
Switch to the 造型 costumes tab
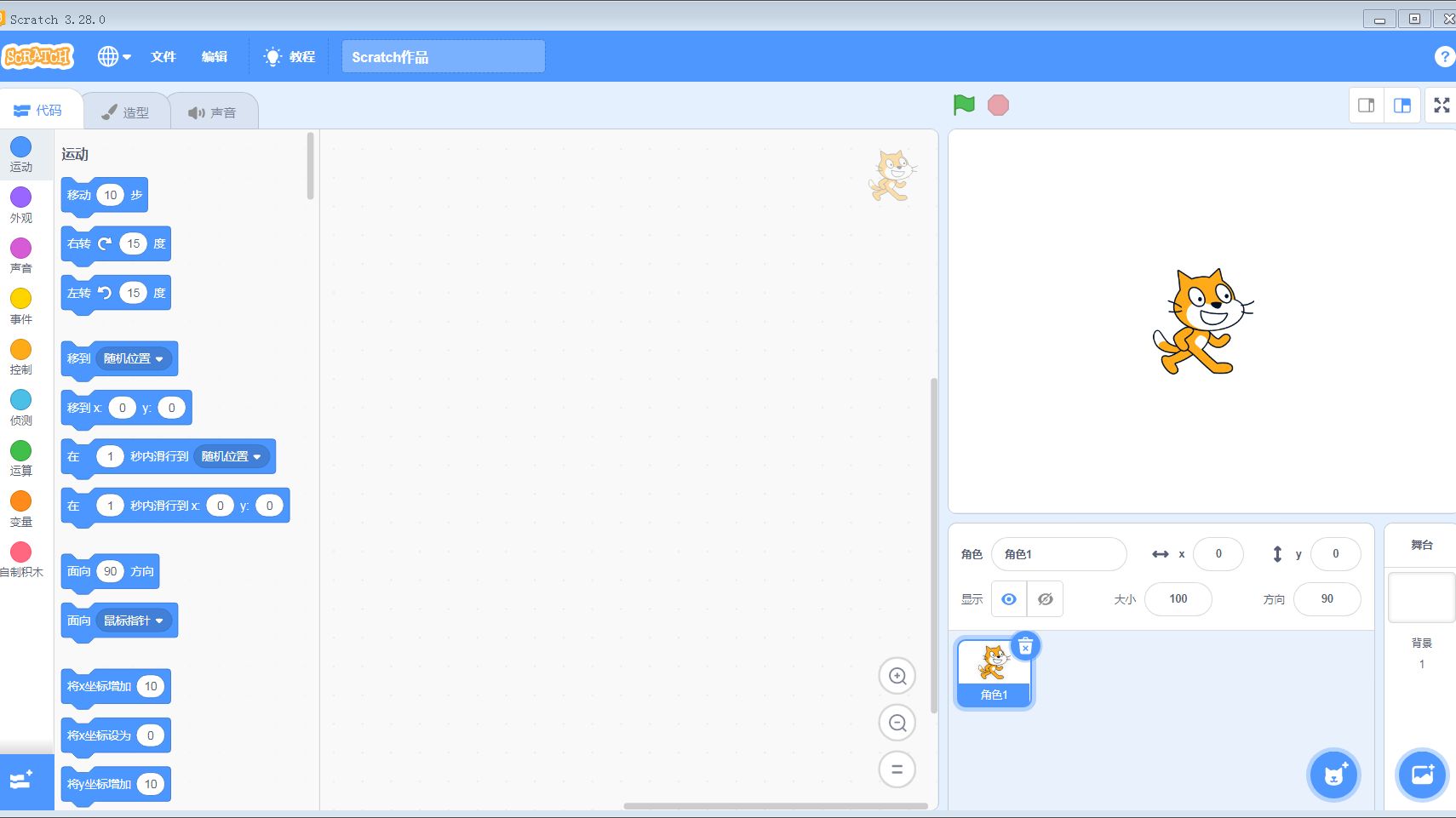click(x=125, y=112)
